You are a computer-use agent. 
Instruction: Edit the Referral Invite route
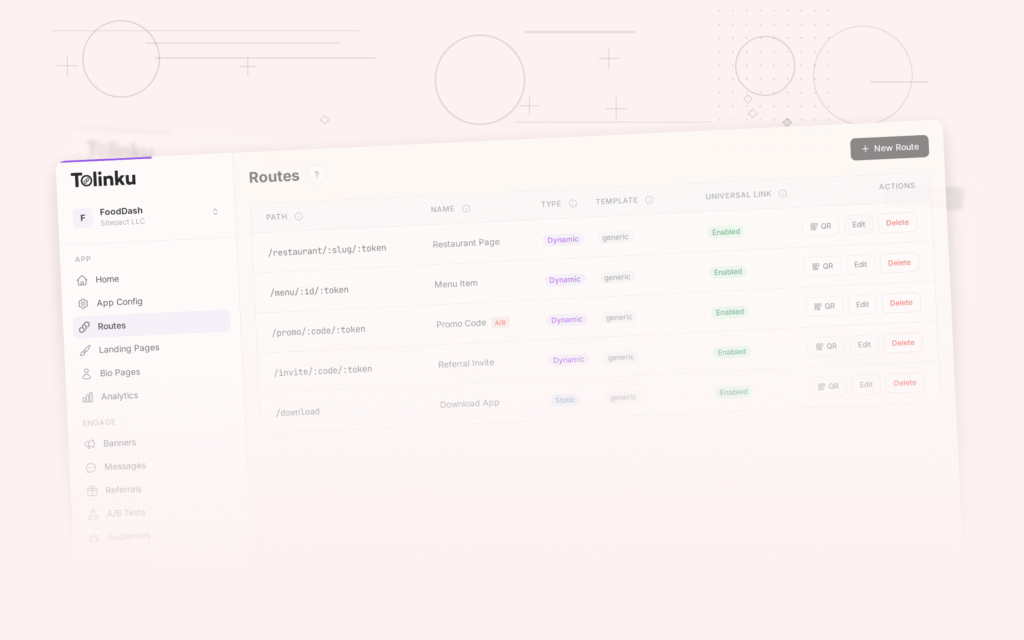pos(864,344)
